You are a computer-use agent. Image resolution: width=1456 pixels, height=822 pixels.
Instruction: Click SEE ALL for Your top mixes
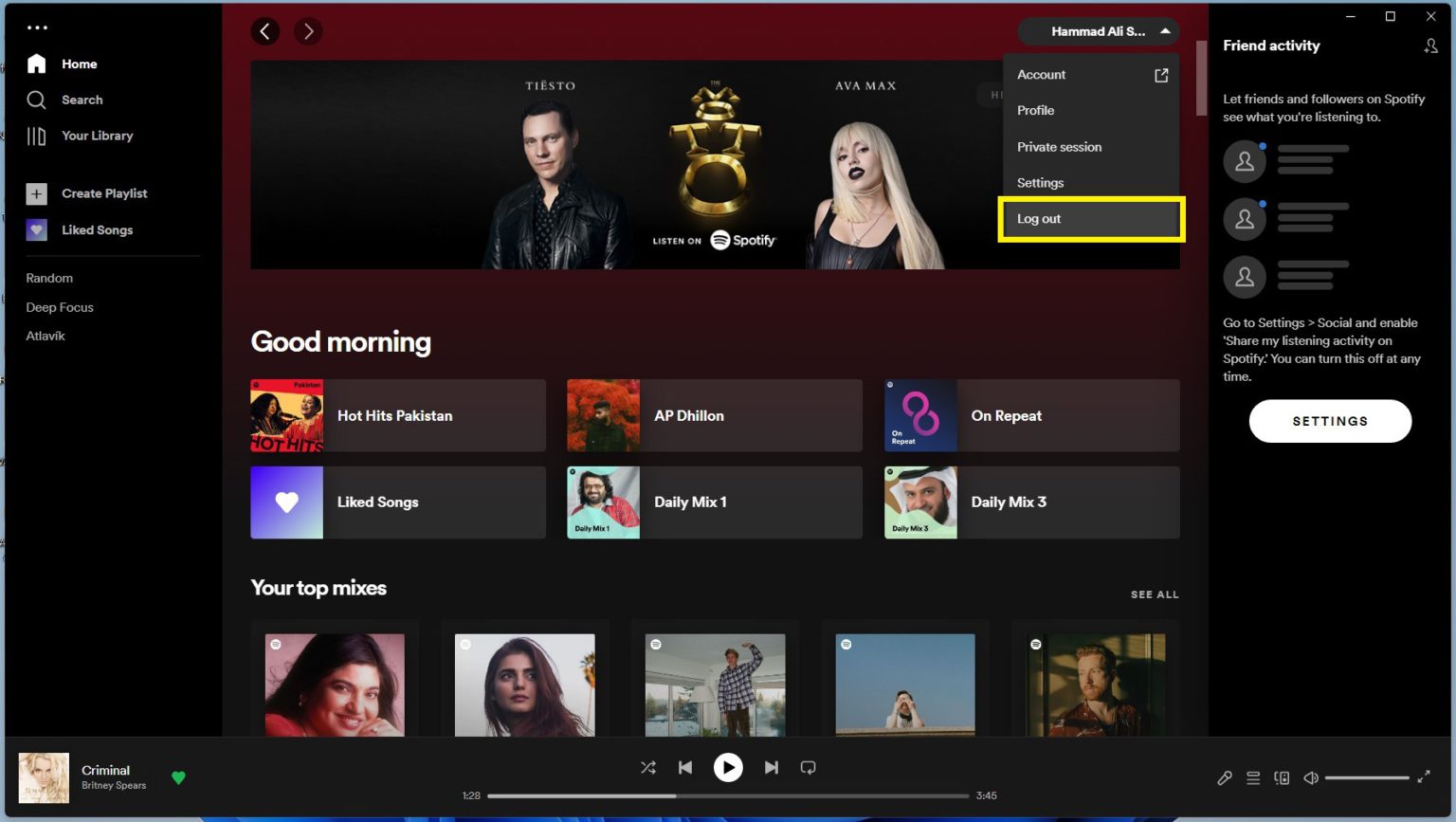pos(1155,594)
